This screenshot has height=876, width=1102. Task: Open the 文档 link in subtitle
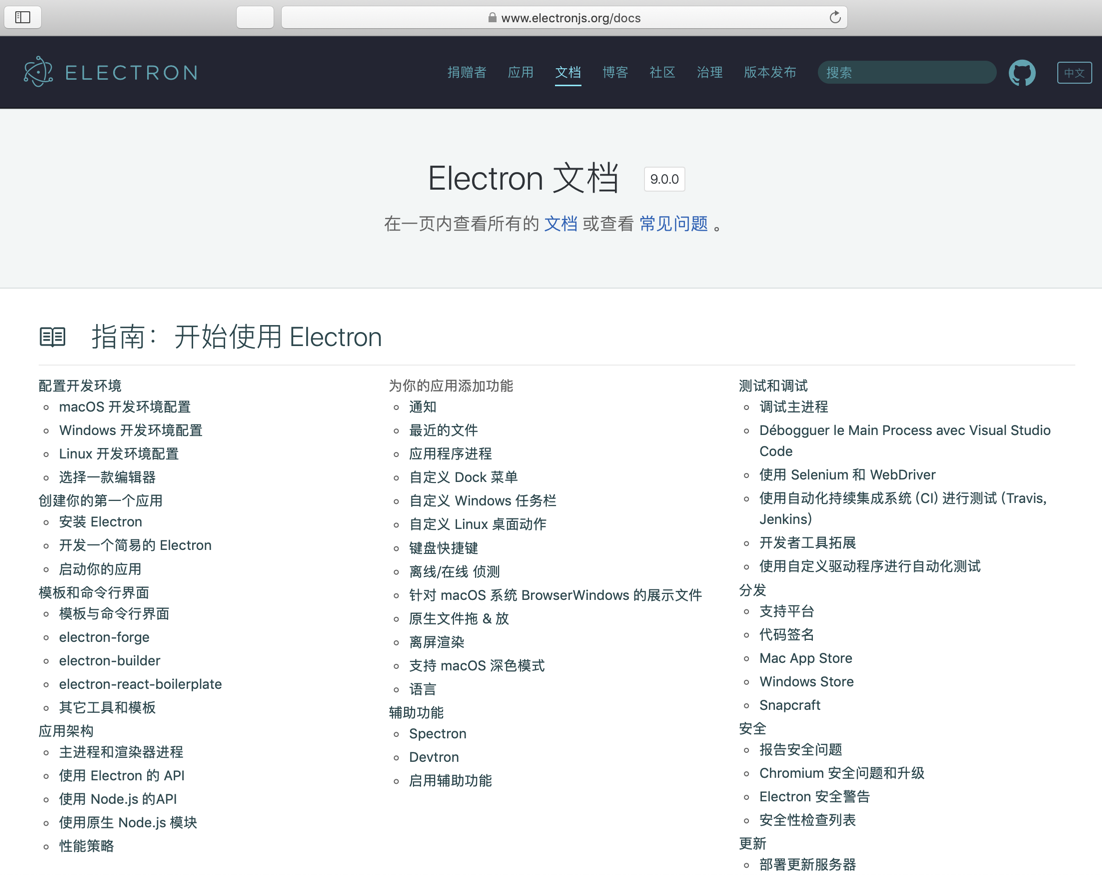tap(561, 224)
